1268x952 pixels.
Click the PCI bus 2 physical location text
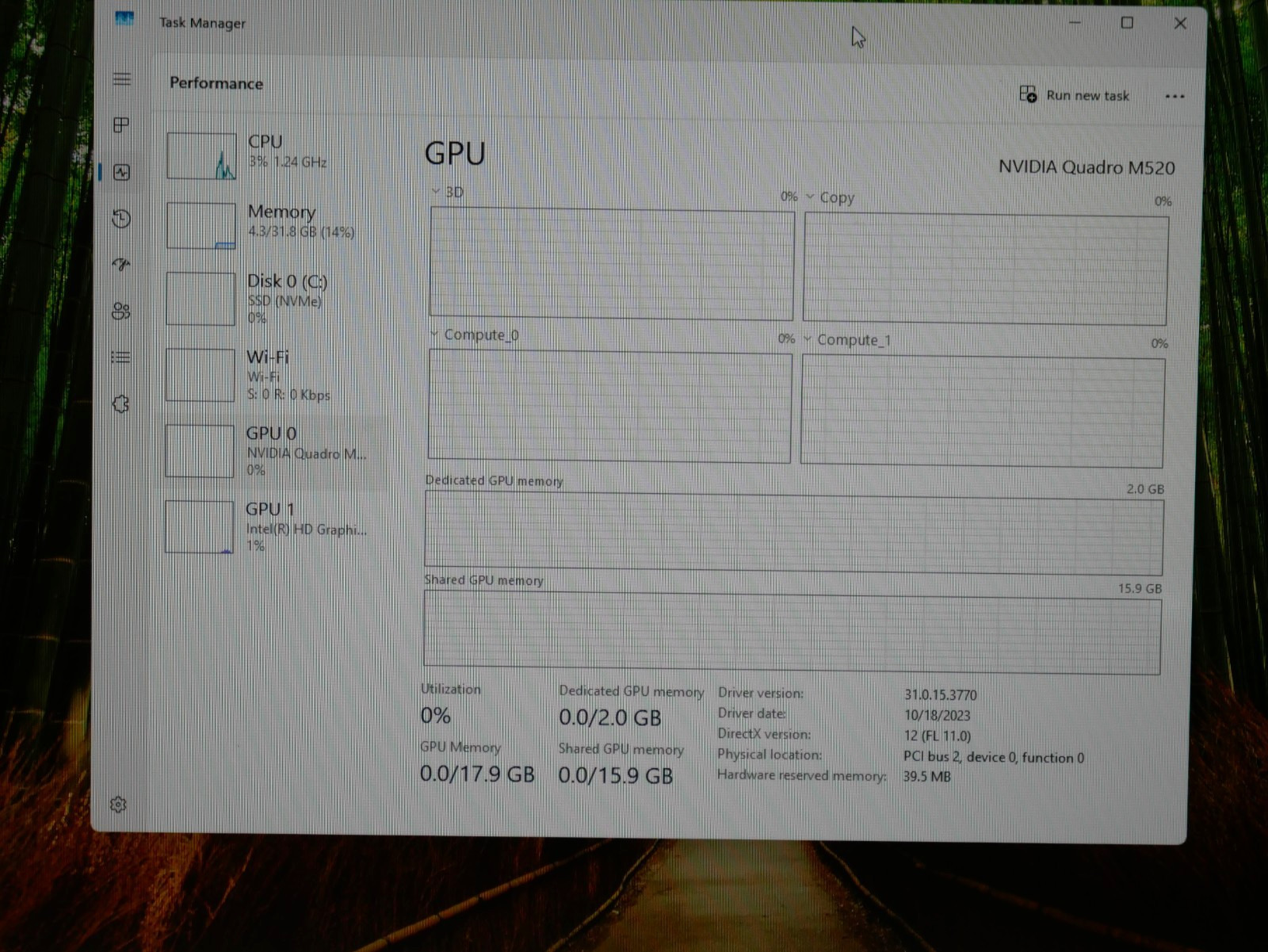point(994,757)
